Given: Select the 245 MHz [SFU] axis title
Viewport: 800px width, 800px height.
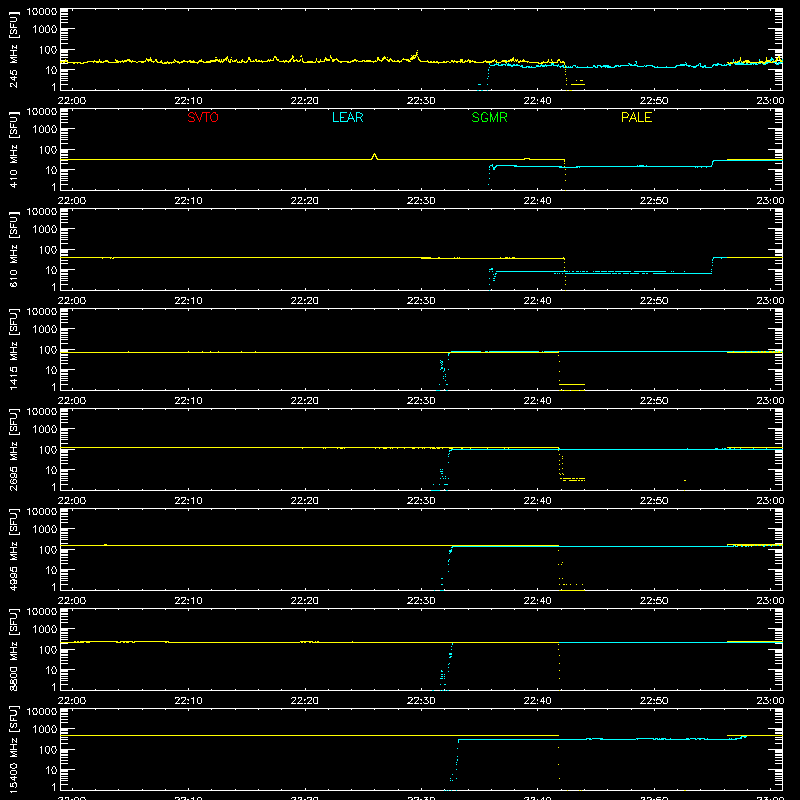Looking at the screenshot, I should pyautogui.click(x=14, y=49).
